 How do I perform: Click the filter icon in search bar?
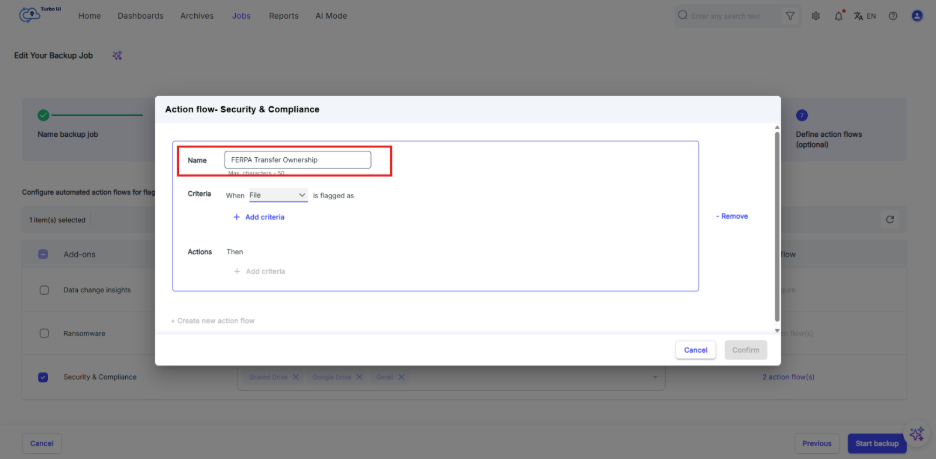(791, 16)
